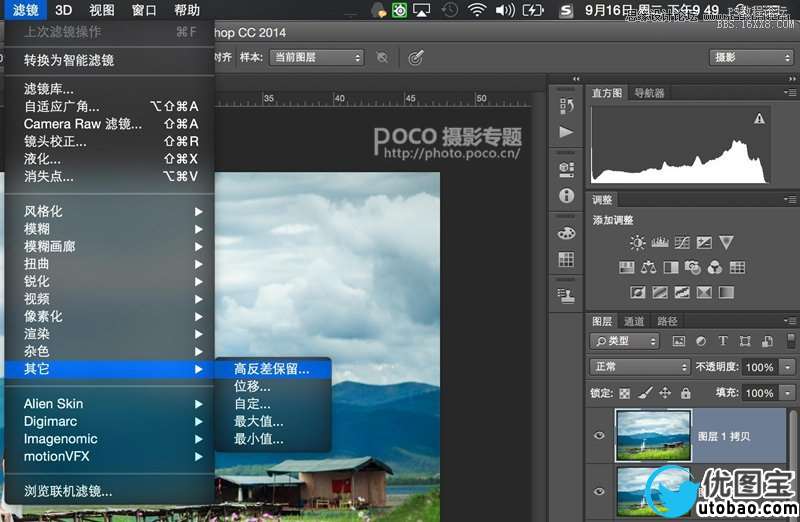Add a Channel Mixer adjustment (three circles icon)
800x522 pixels.
coord(715,267)
